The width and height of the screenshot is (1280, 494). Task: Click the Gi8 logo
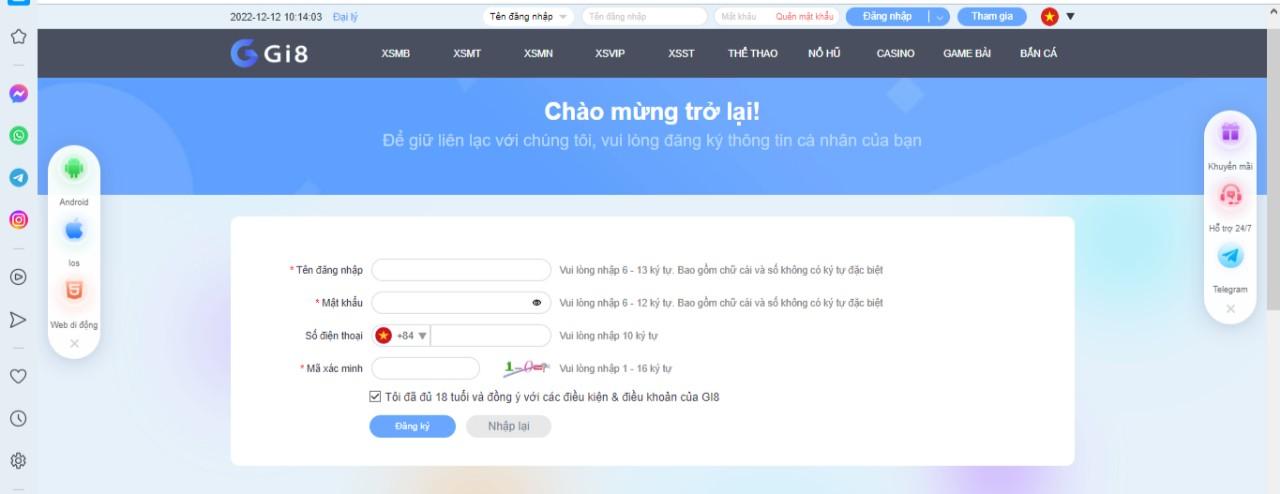point(269,53)
